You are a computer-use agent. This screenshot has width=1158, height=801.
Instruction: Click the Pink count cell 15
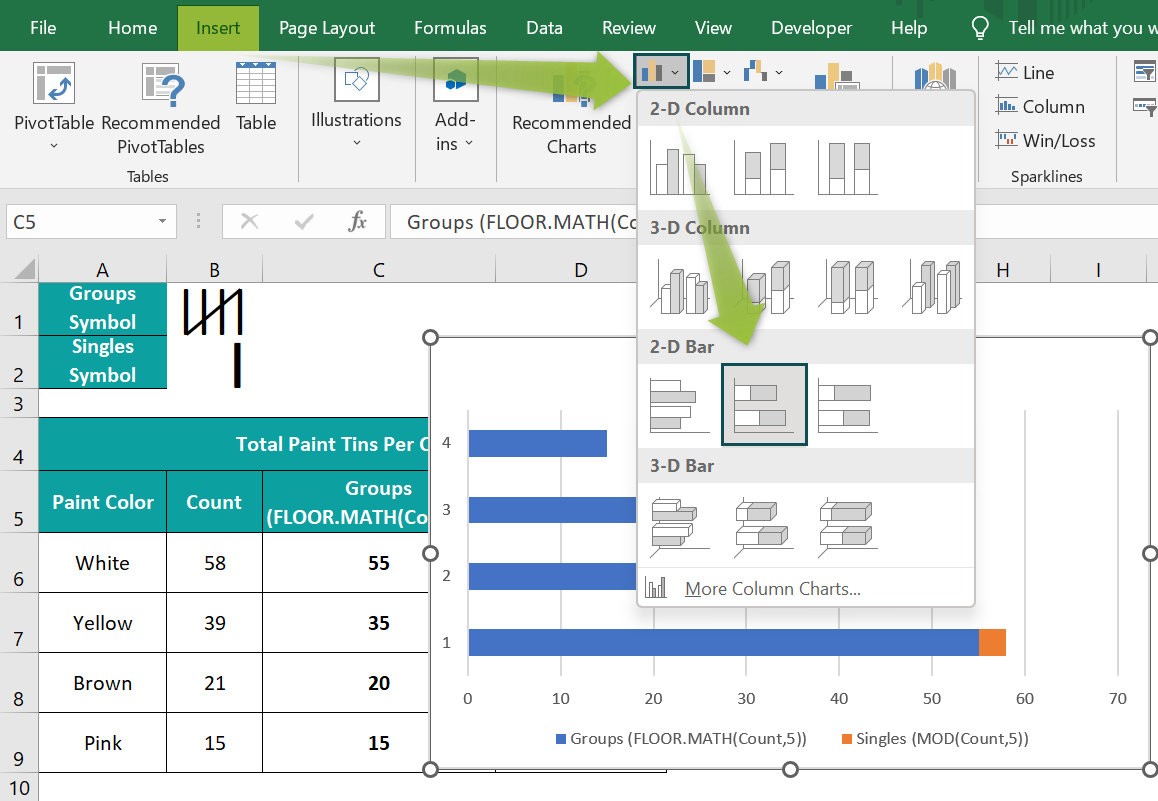point(215,743)
